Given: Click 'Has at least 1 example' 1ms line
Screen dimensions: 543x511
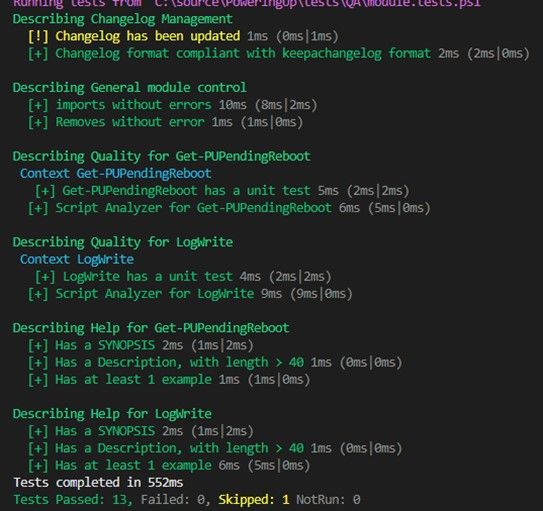Looking at the screenshot, I should coord(169,380).
